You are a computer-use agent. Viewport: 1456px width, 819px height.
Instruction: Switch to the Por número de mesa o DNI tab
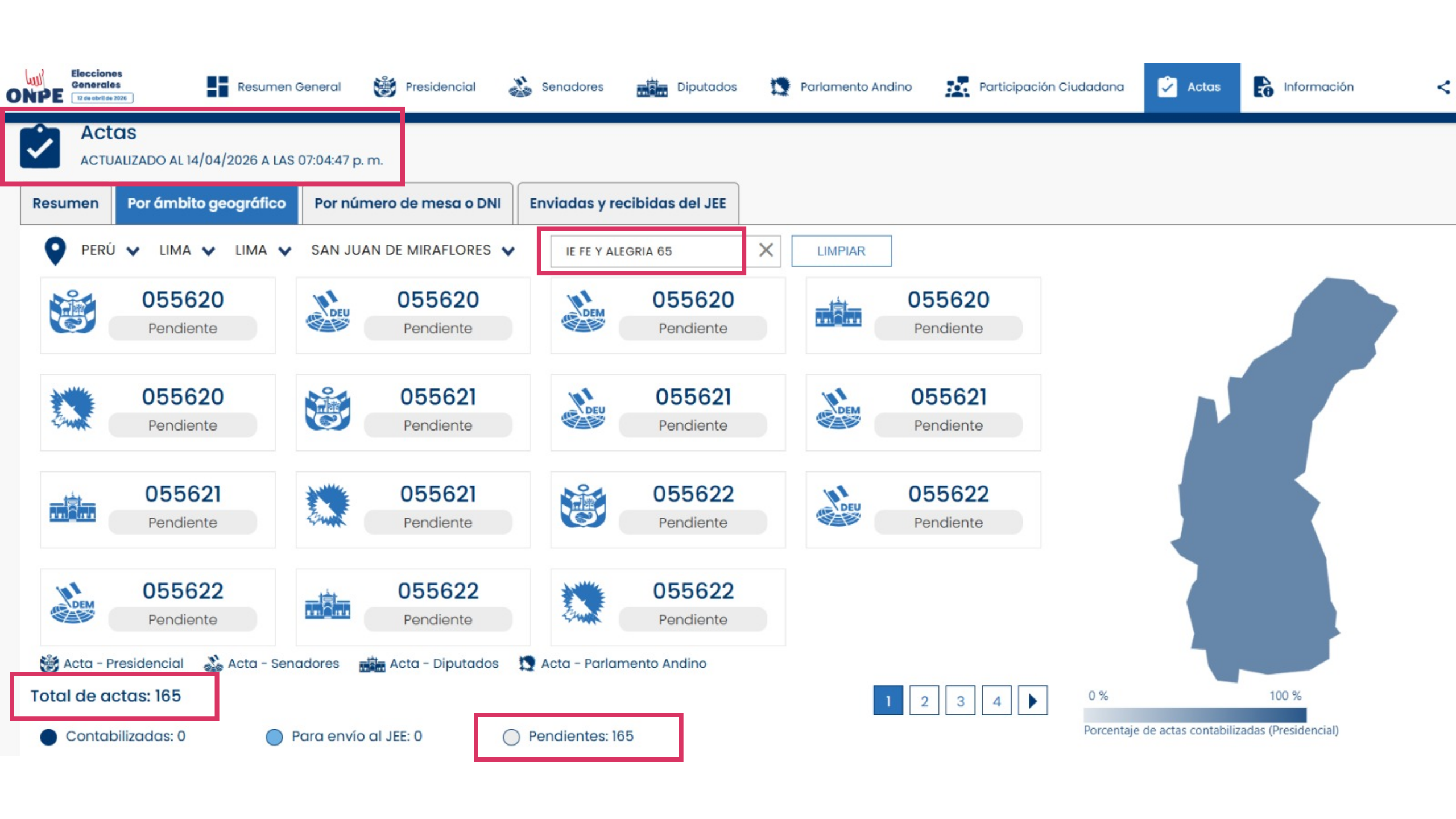(407, 204)
